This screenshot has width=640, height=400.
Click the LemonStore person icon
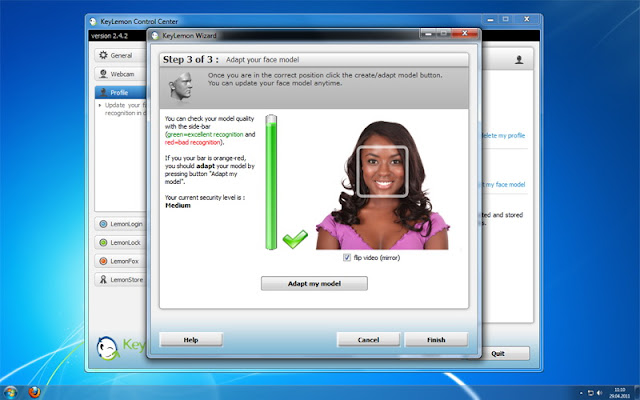103,280
